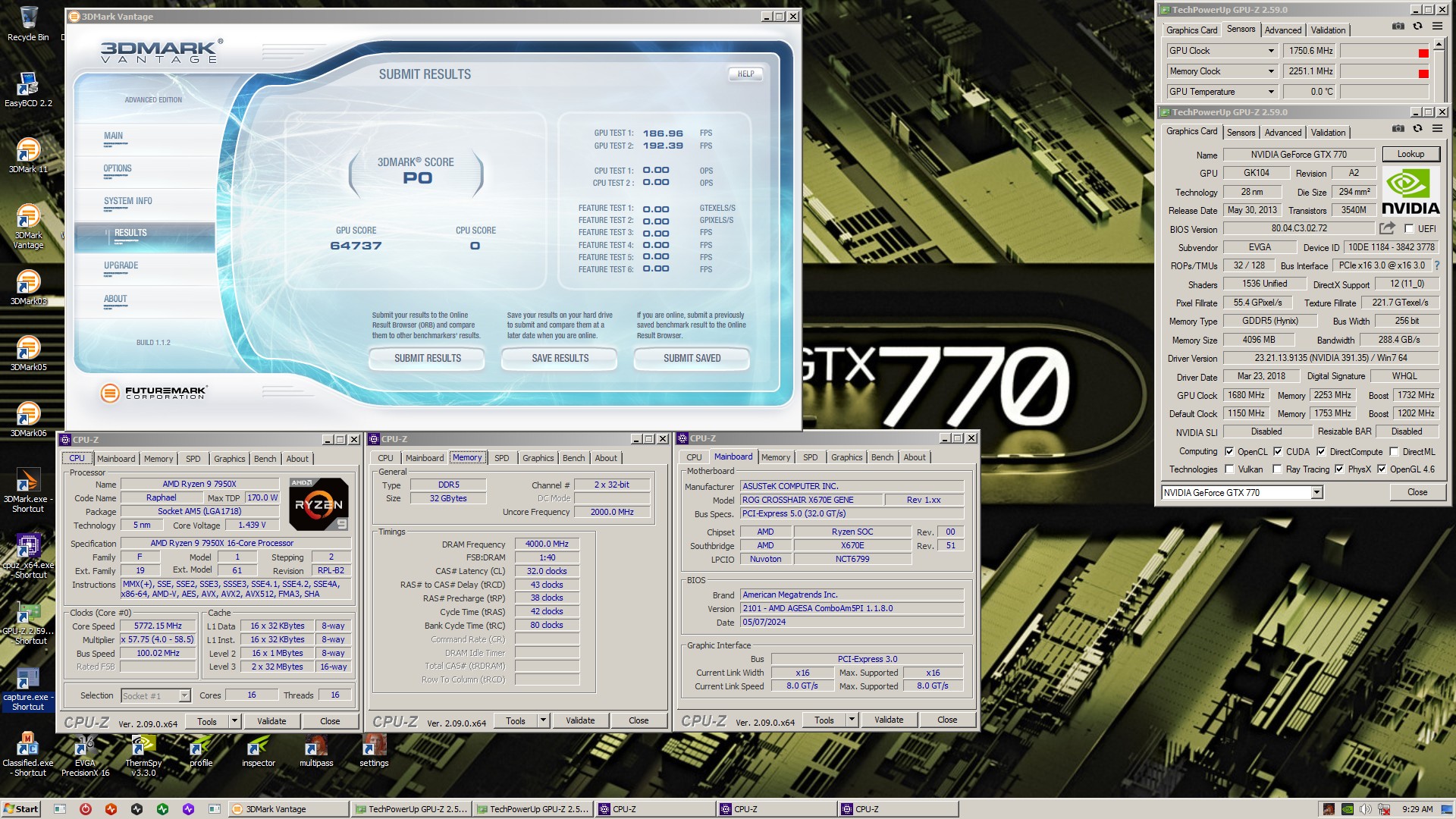Image resolution: width=1456 pixels, height=819 pixels.
Task: Click Validate in CPU-Z Memory window
Action: (x=580, y=720)
